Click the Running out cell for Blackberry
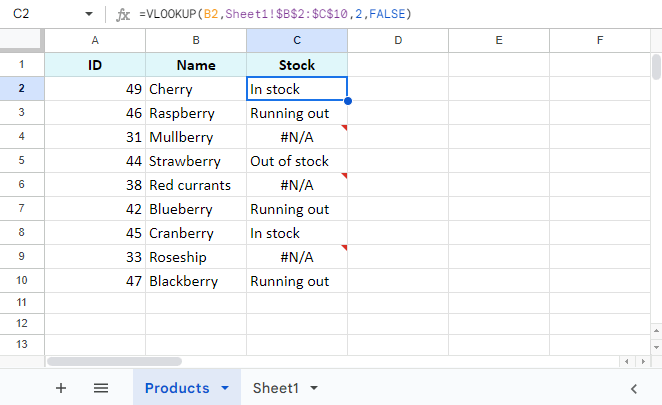The height and width of the screenshot is (405, 662). 297,281
